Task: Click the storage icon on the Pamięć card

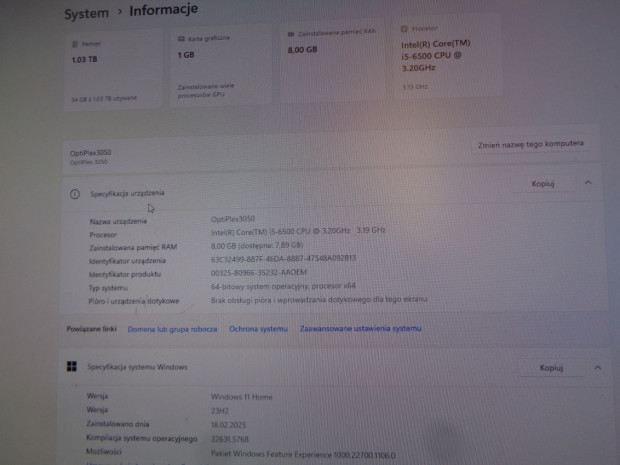Action: point(75,44)
